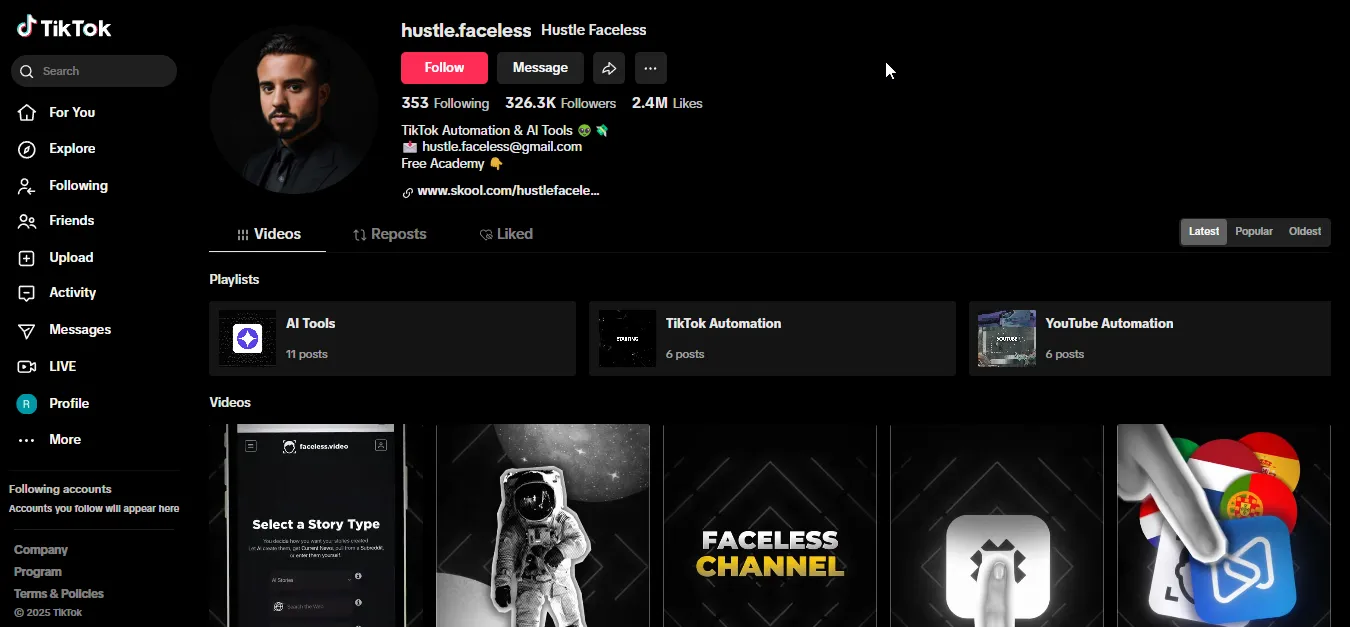Expand the Company footer section
This screenshot has width=1350, height=627.
(41, 550)
